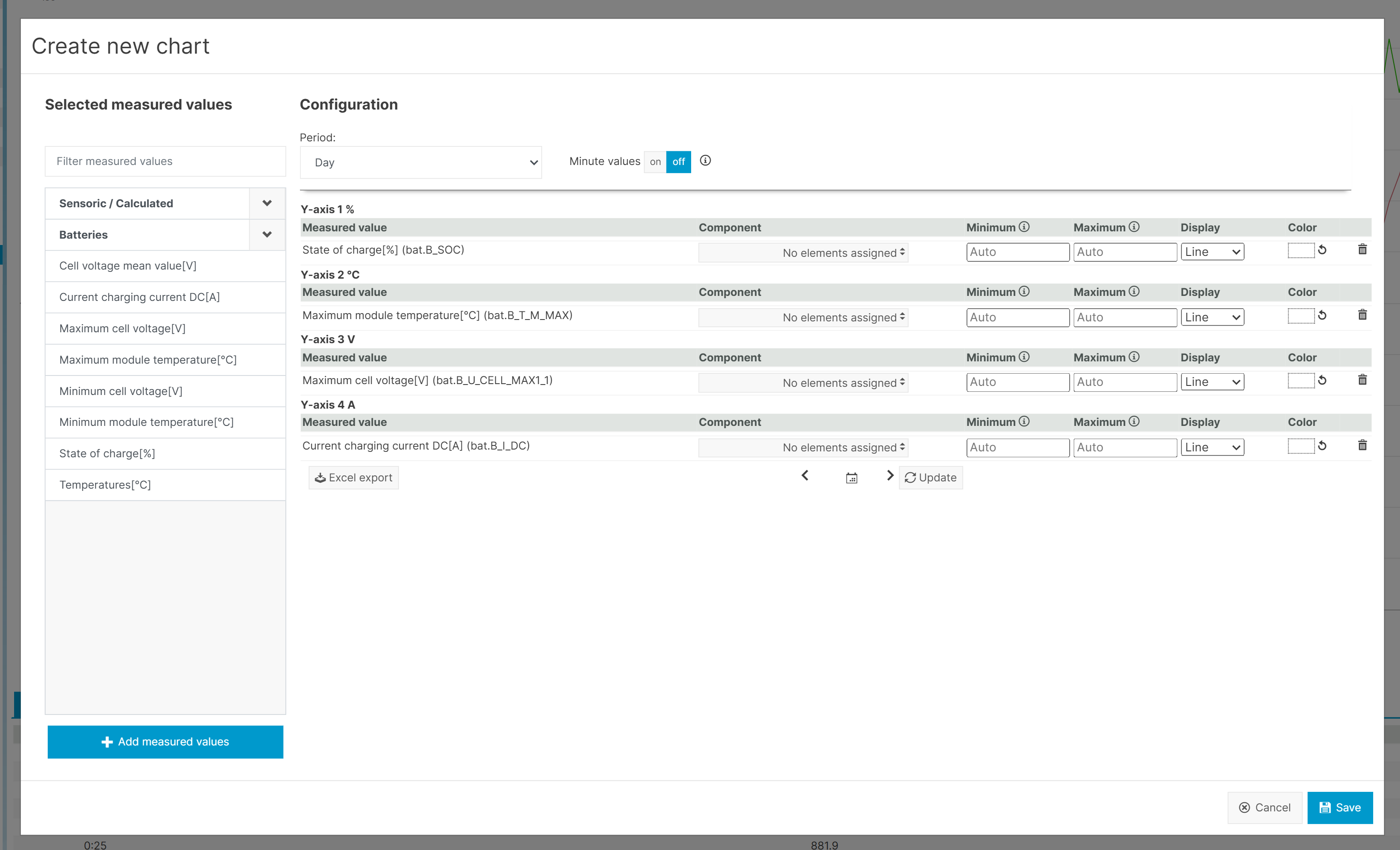Image resolution: width=1400 pixels, height=850 pixels.
Task: Expand the Sensoric / Calculated group
Action: (x=267, y=204)
